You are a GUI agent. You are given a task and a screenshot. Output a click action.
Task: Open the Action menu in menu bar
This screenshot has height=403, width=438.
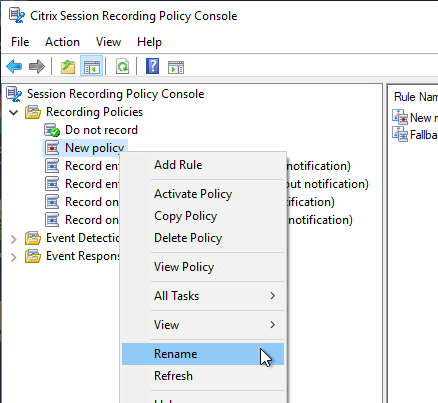[62, 42]
